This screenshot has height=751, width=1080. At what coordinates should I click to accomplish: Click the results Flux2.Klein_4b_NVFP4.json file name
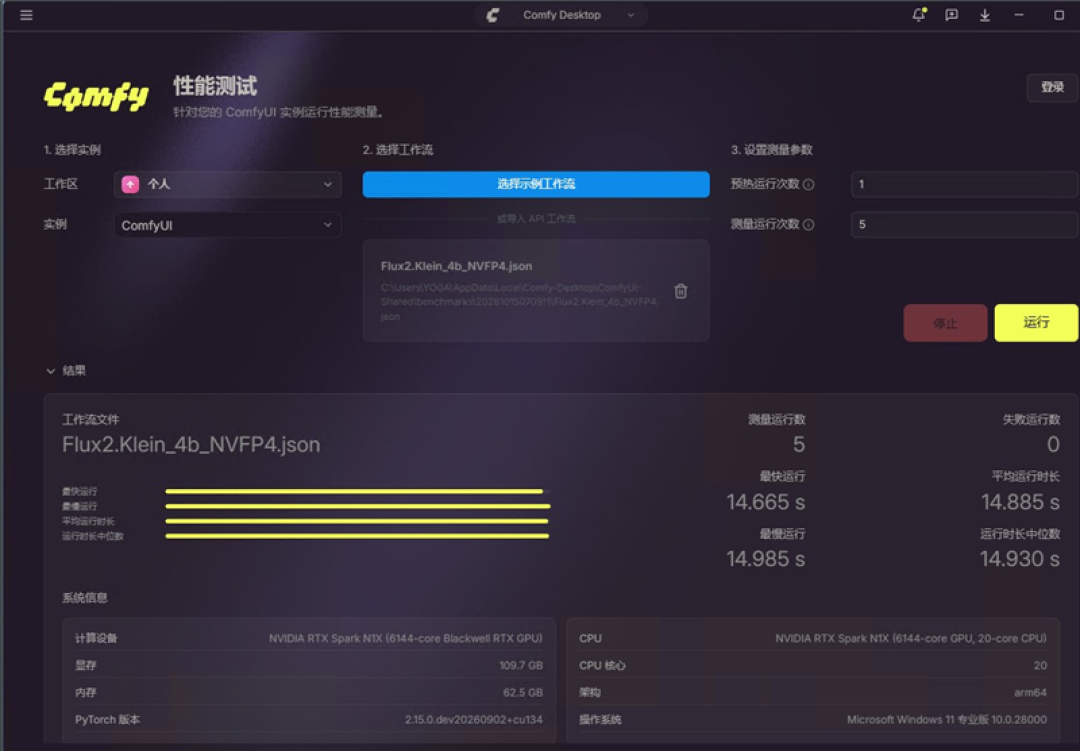[x=191, y=444]
